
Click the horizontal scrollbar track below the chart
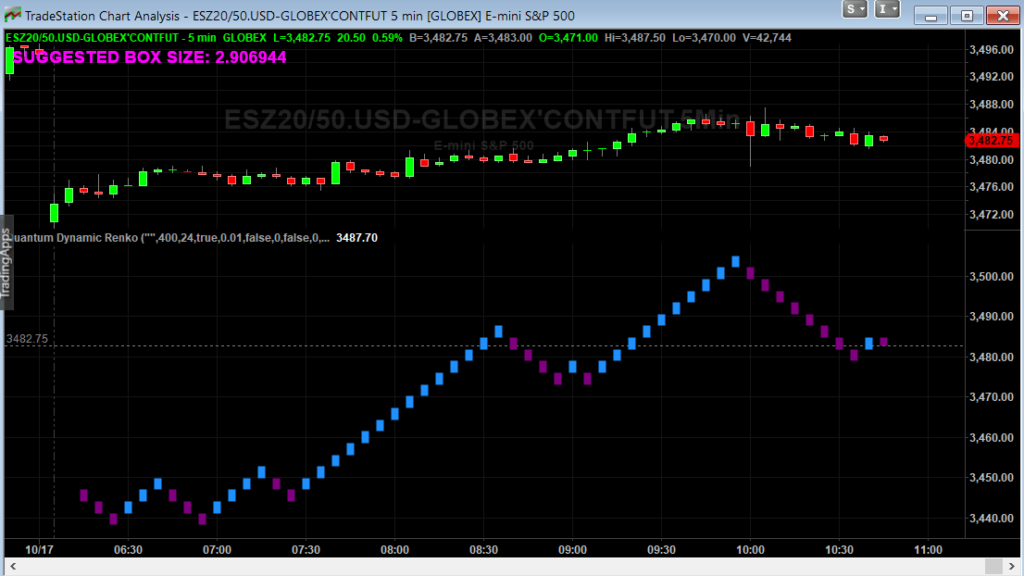(500, 566)
